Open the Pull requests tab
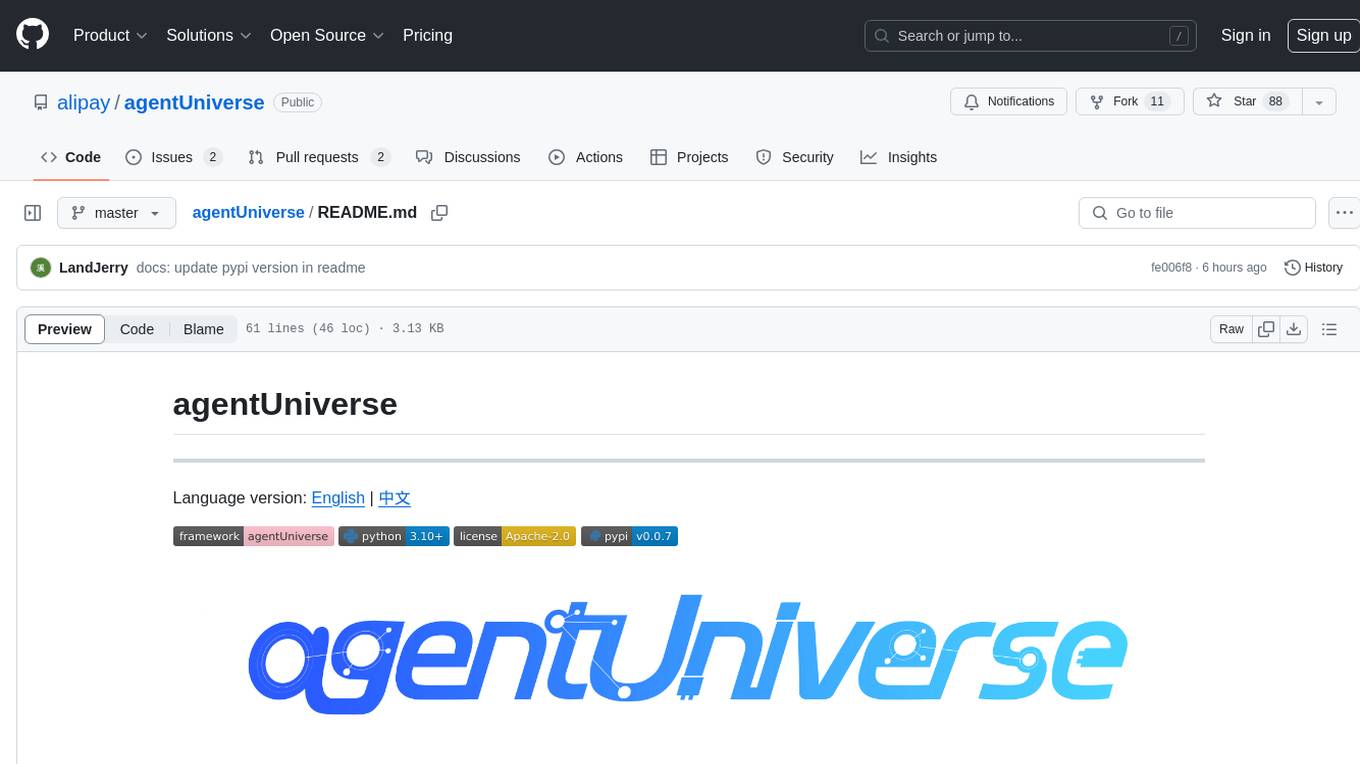 (x=318, y=157)
